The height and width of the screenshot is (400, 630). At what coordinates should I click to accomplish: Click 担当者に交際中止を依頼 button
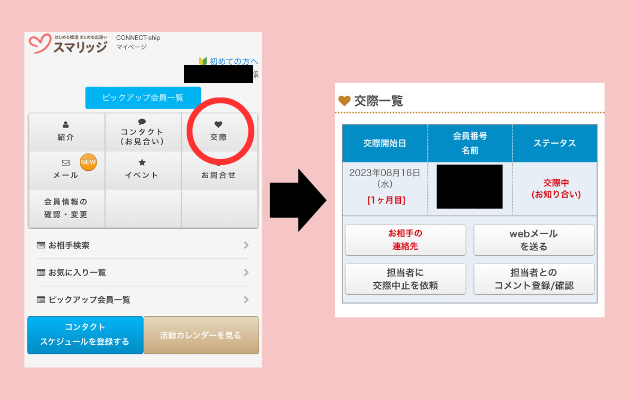pos(405,279)
